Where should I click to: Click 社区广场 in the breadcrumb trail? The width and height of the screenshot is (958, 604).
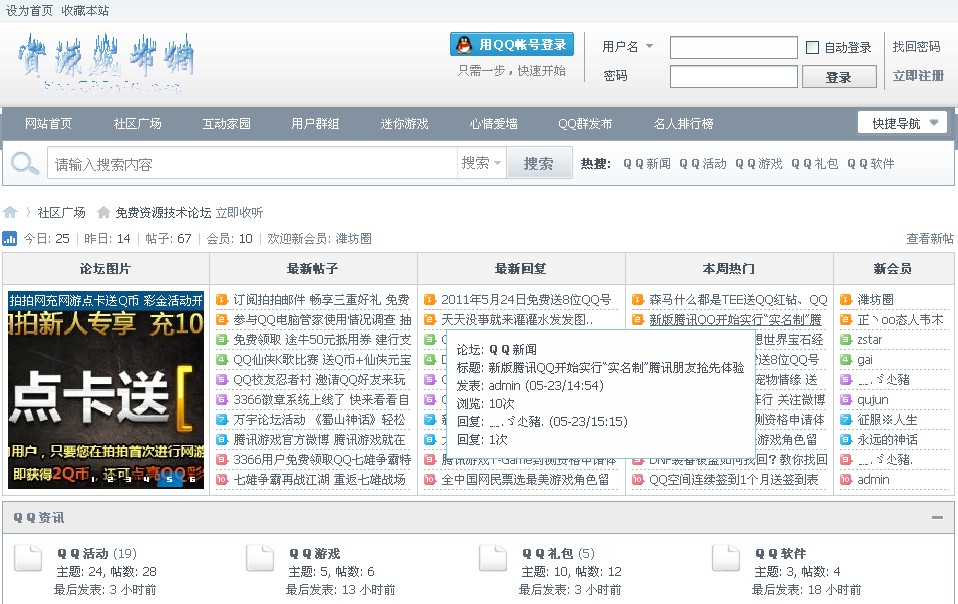click(62, 213)
